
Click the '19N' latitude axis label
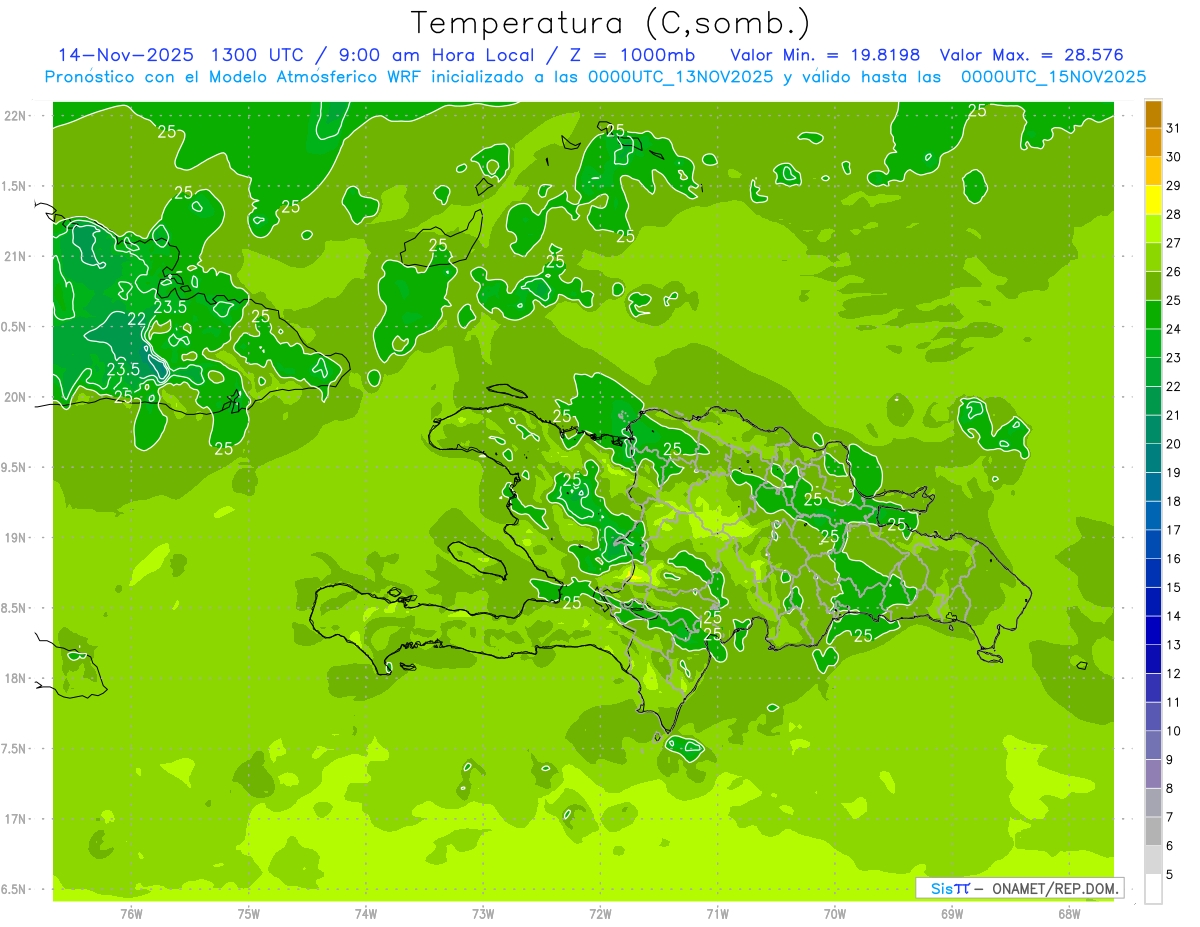point(14,538)
